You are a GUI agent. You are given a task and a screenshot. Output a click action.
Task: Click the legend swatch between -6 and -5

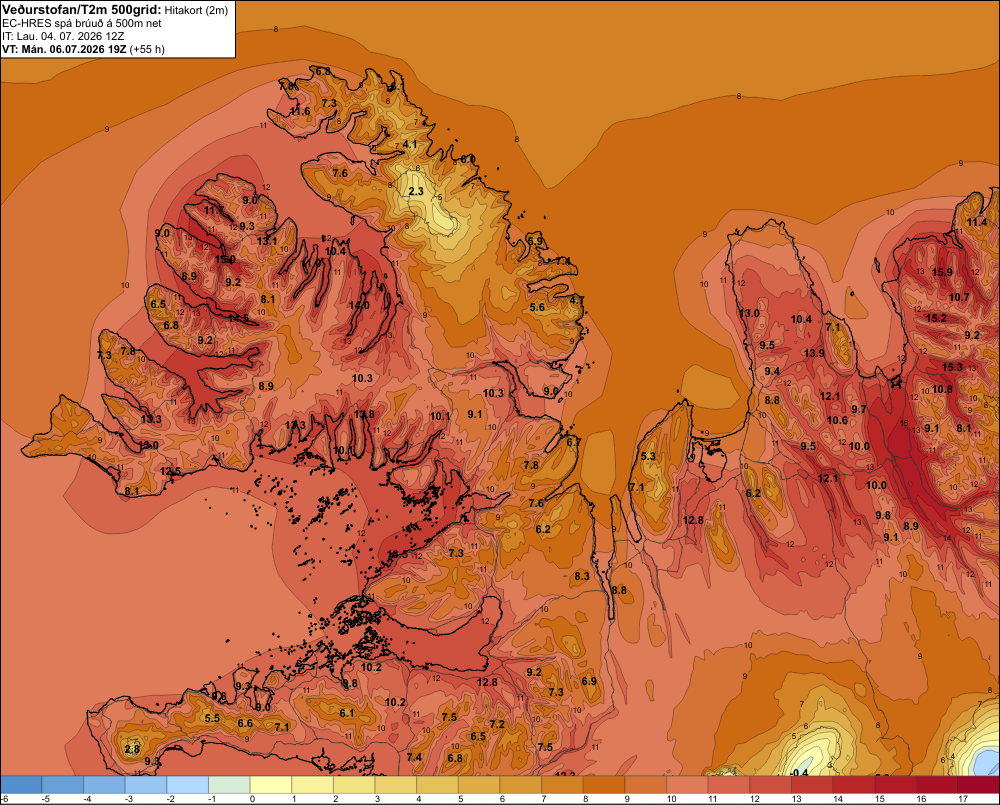tap(21, 785)
